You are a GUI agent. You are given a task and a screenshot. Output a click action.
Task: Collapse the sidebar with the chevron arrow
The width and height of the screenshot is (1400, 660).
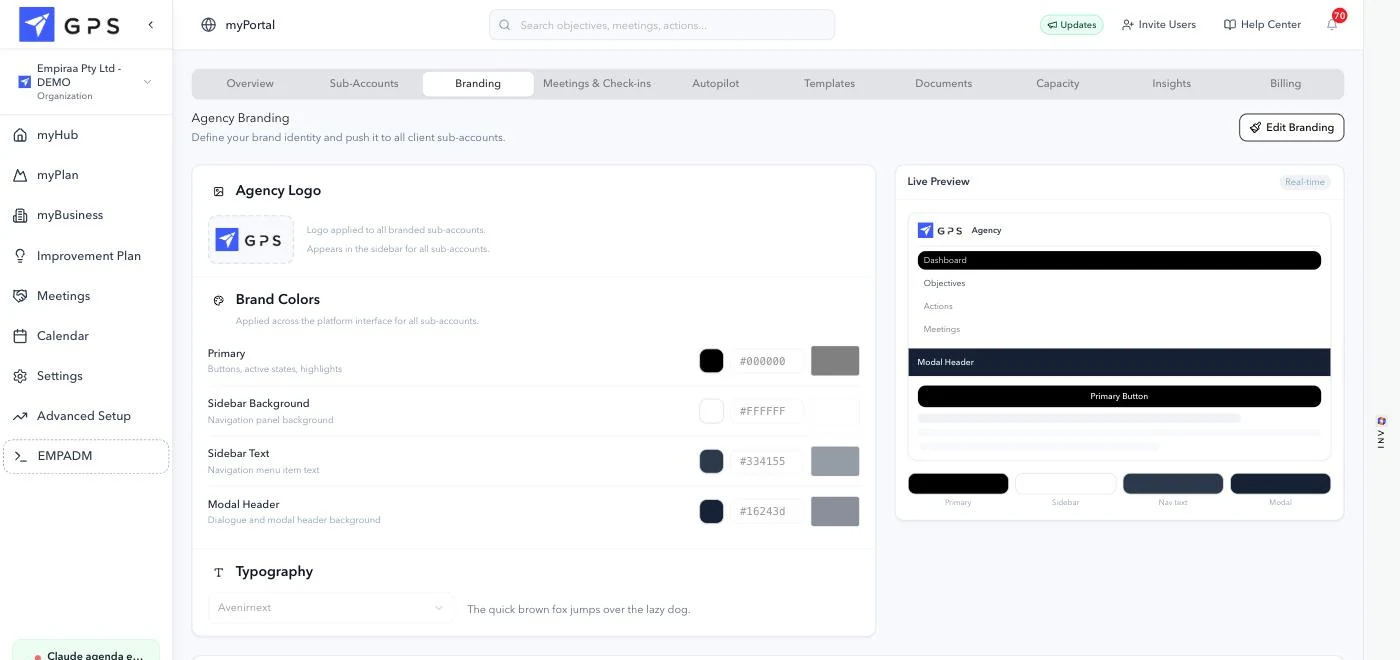pyautogui.click(x=150, y=24)
